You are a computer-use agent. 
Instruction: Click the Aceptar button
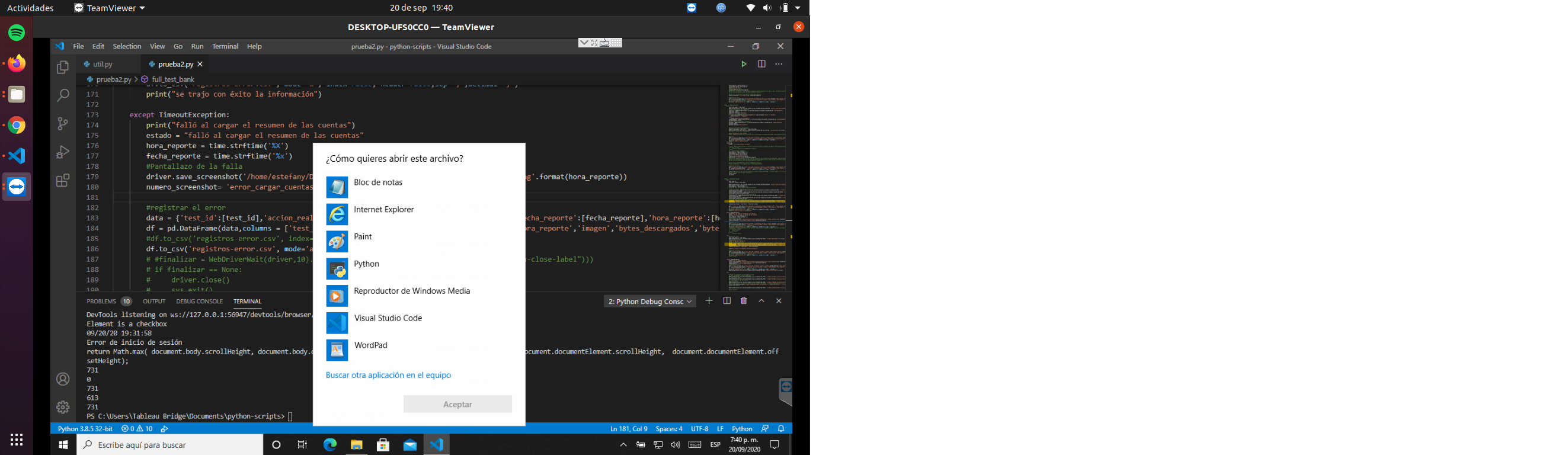[x=457, y=404]
